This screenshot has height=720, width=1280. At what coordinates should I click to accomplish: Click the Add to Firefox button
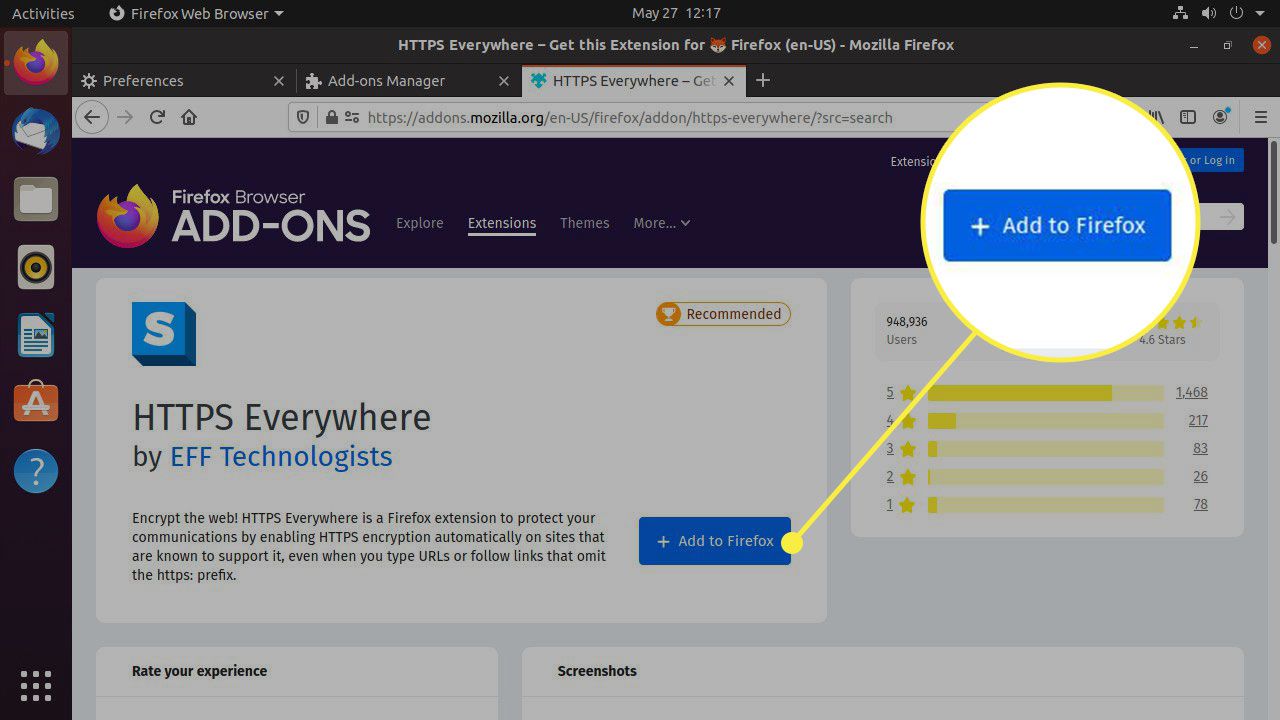pos(715,541)
